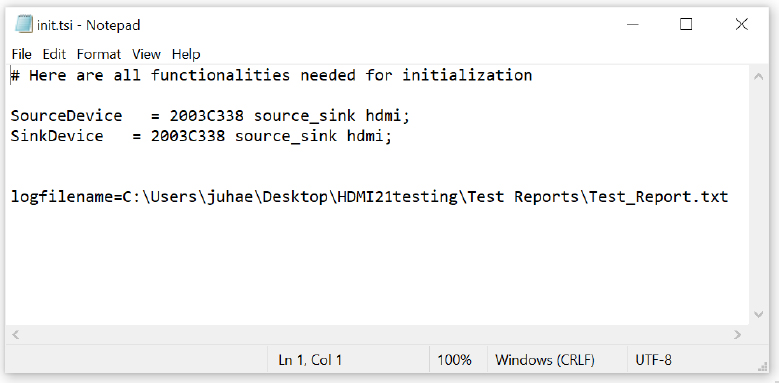Close the init.tsi Notepad window
This screenshot has height=383, width=779.
(741, 24)
